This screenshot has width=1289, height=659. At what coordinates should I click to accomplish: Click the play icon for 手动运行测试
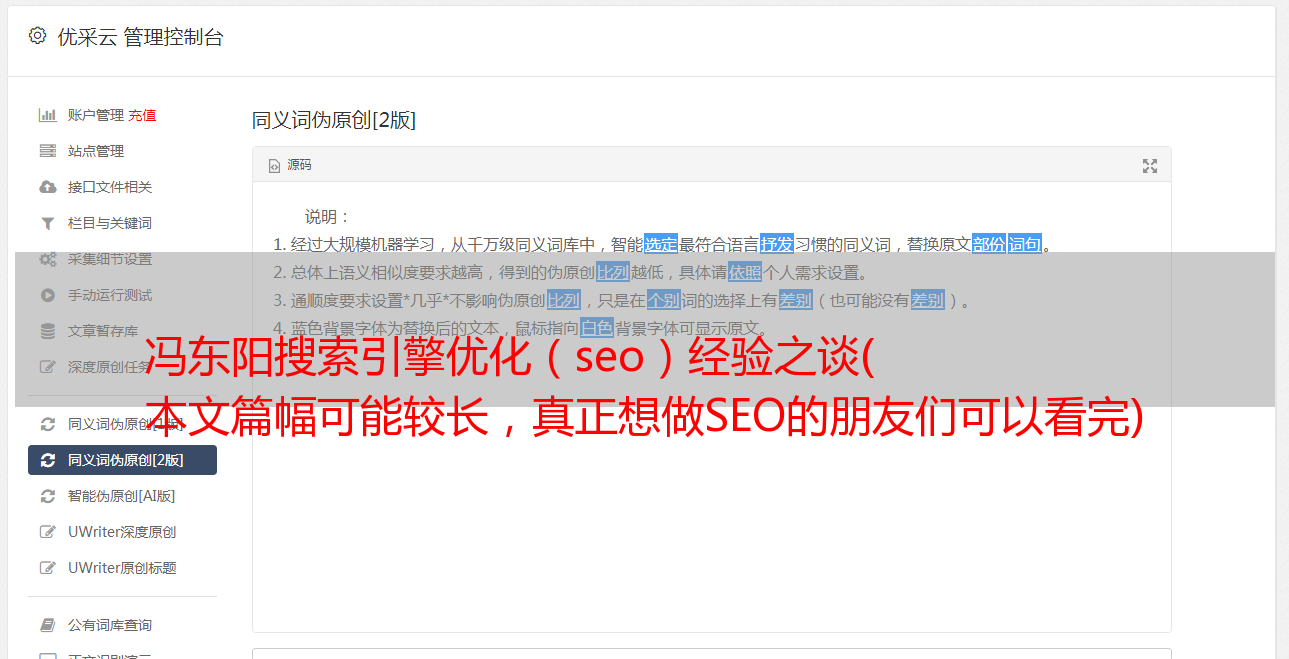(47, 295)
